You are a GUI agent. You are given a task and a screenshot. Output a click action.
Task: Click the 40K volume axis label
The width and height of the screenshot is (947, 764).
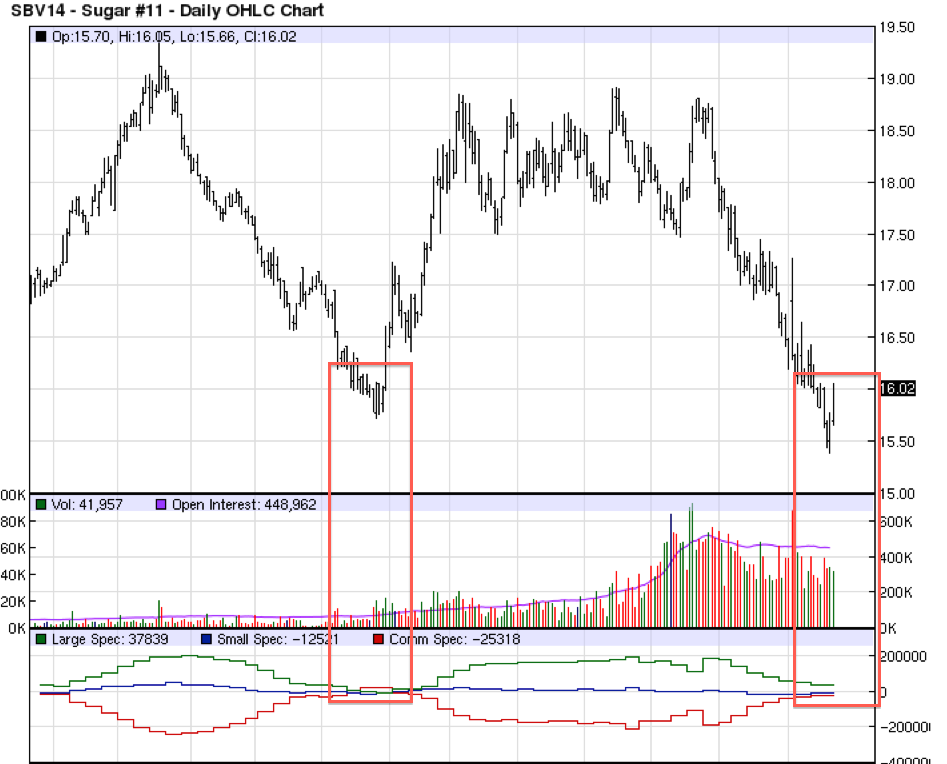(x=13, y=575)
